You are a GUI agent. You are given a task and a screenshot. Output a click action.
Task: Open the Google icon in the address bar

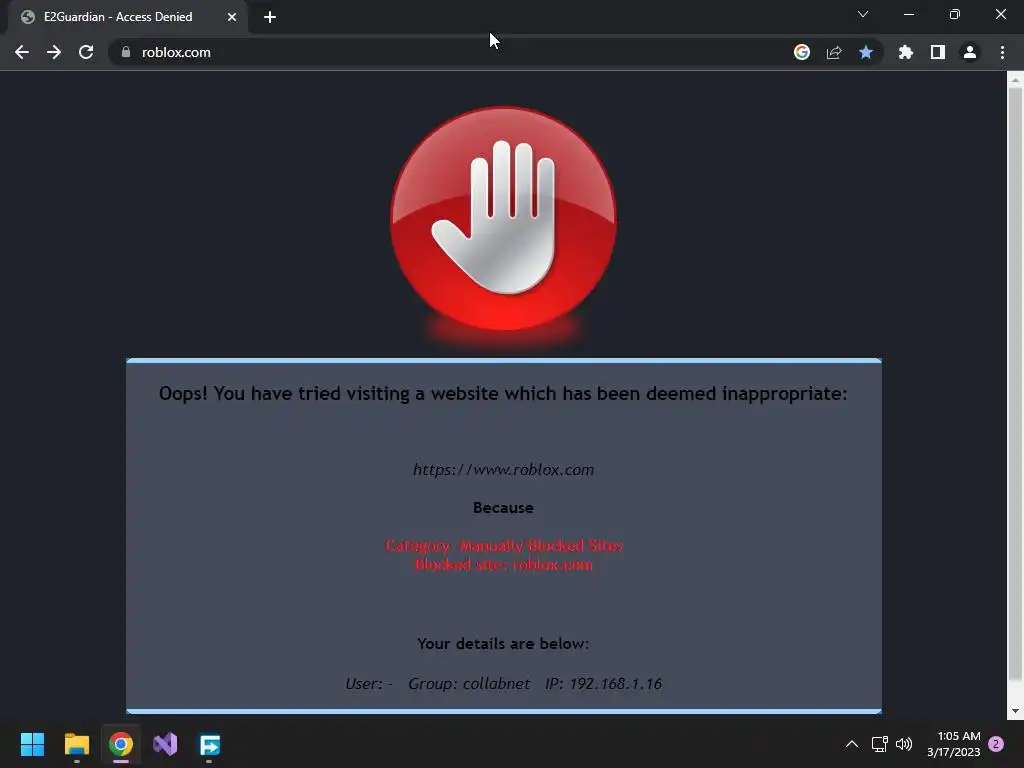(802, 52)
